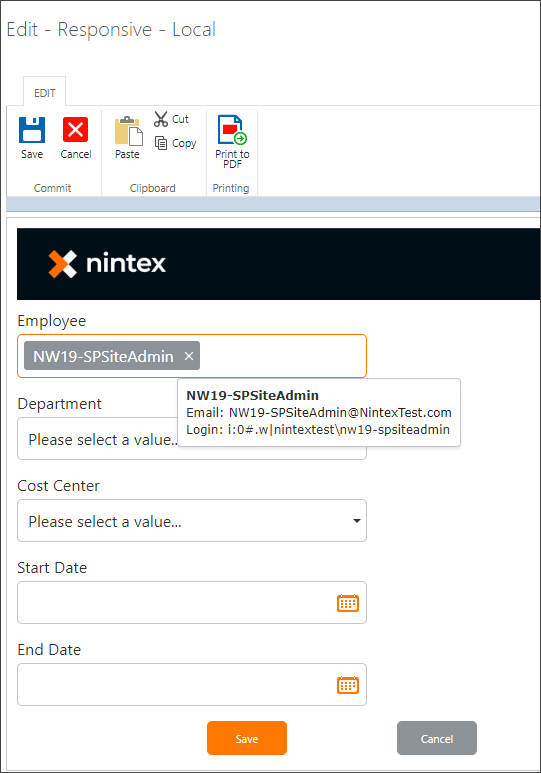Click the bold NW19-SPSiteAdmin tooltip heading
The width and height of the screenshot is (541, 773).
coord(252,395)
